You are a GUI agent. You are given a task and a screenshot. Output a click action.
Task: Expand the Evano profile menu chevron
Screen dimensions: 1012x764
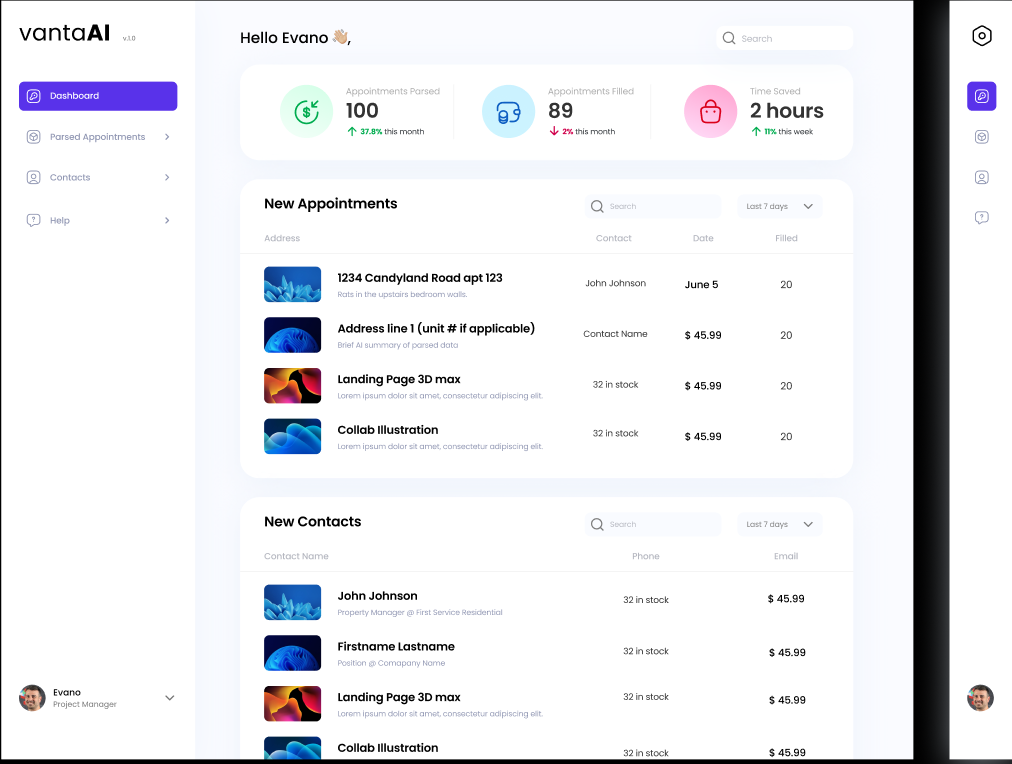169,698
